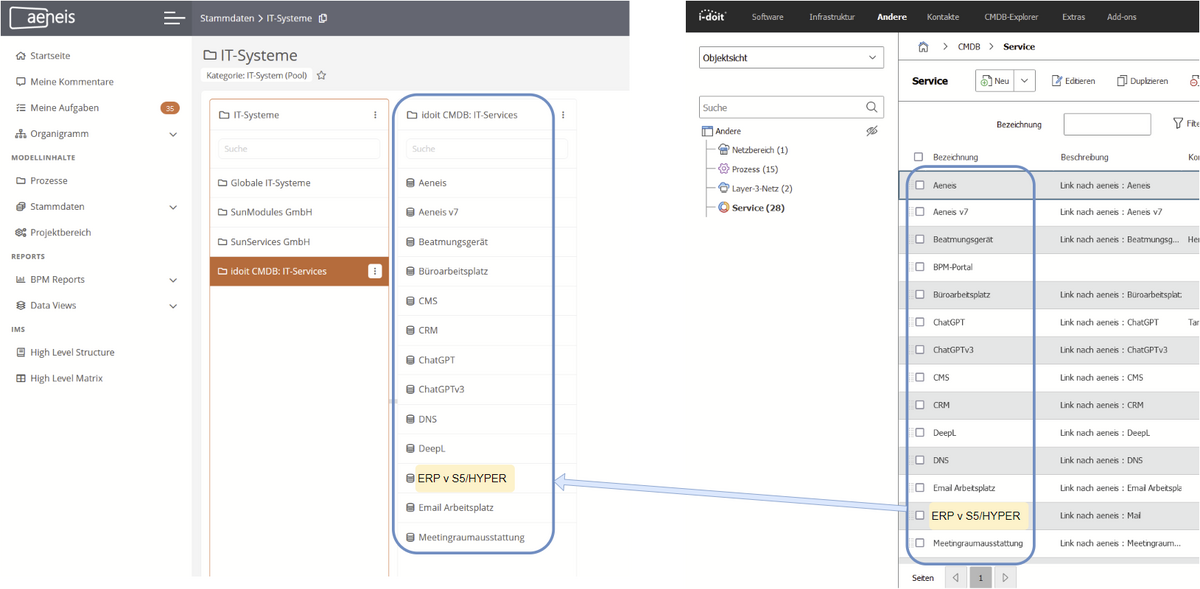The image size is (1200, 589).
Task: Click the database icon next to DeepL in aeneis
Action: (x=410, y=449)
